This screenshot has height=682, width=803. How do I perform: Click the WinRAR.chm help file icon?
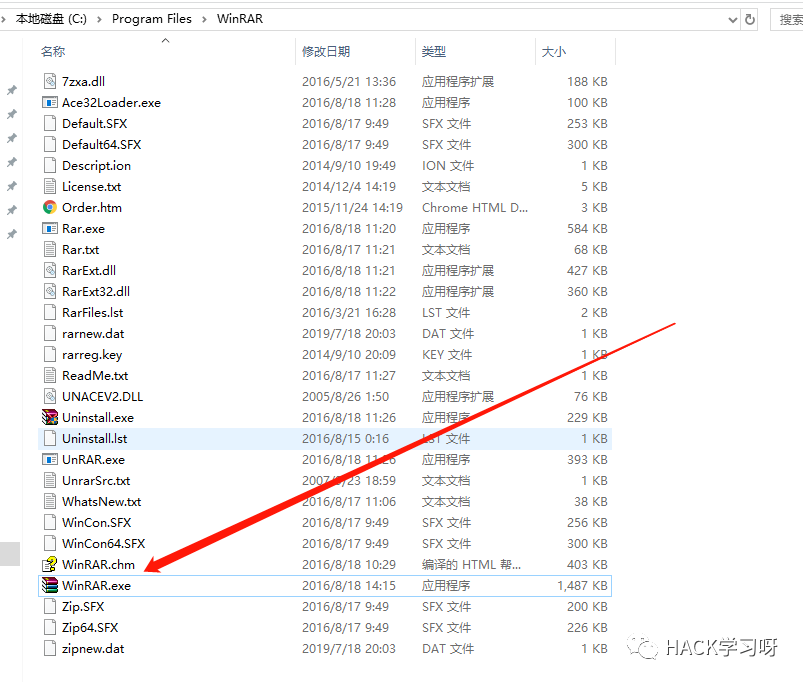tap(50, 564)
